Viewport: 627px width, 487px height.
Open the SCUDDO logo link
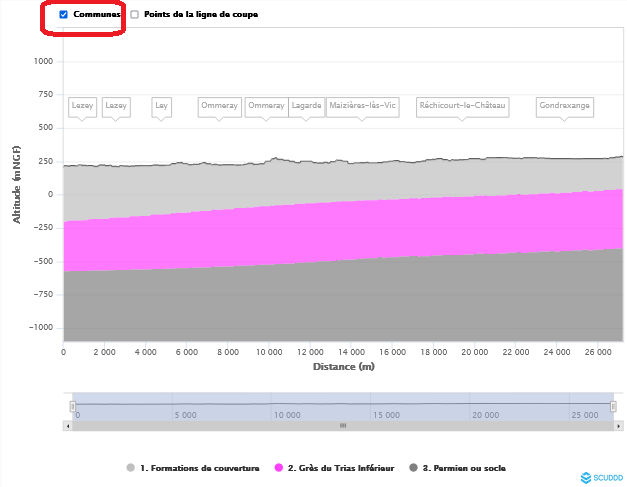click(601, 478)
